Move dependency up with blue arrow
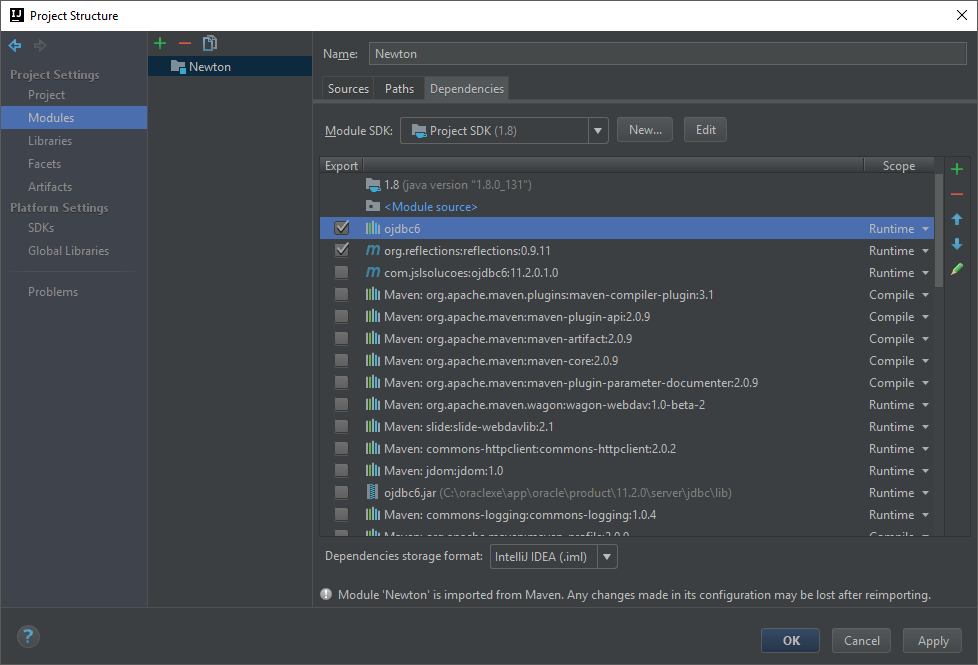The image size is (978, 665). [x=957, y=219]
